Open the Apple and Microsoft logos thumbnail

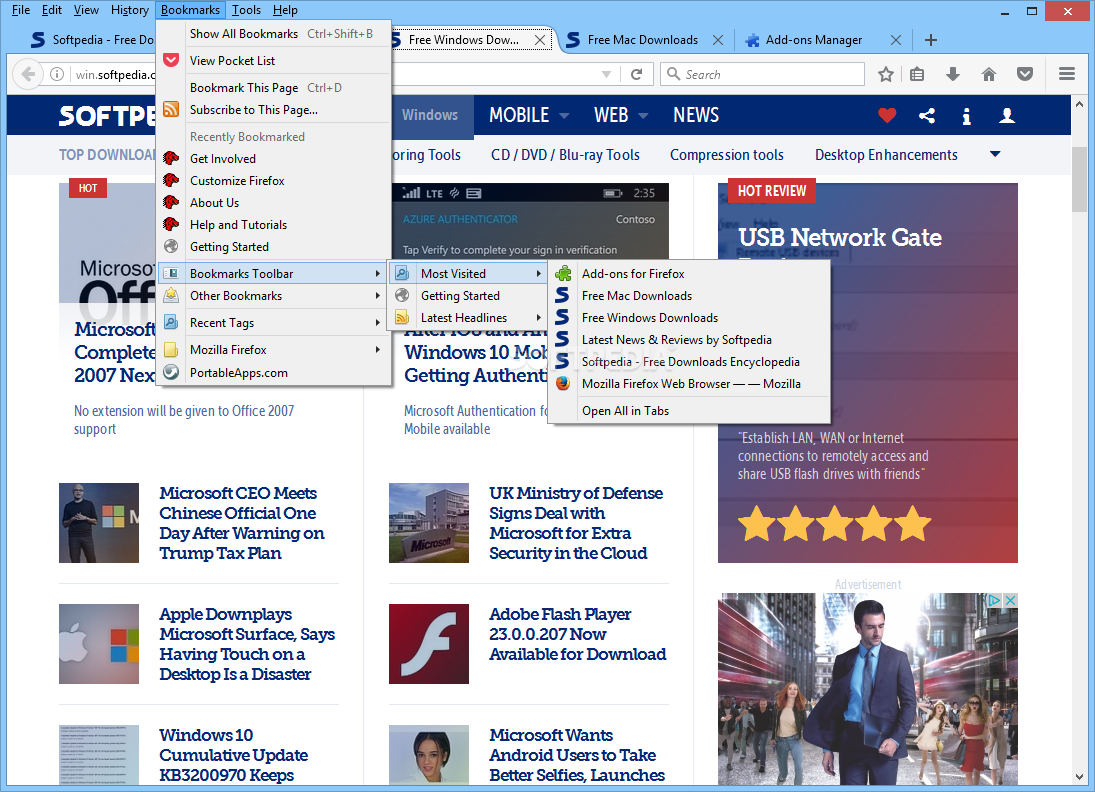(98, 644)
